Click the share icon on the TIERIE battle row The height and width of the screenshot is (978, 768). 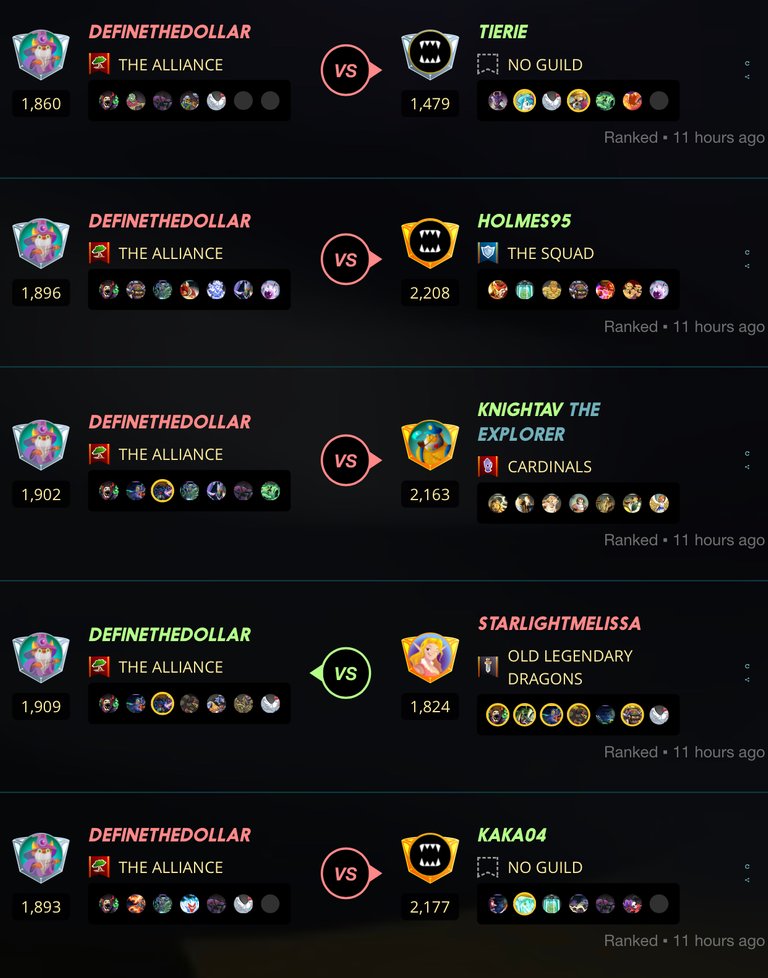[x=747, y=77]
